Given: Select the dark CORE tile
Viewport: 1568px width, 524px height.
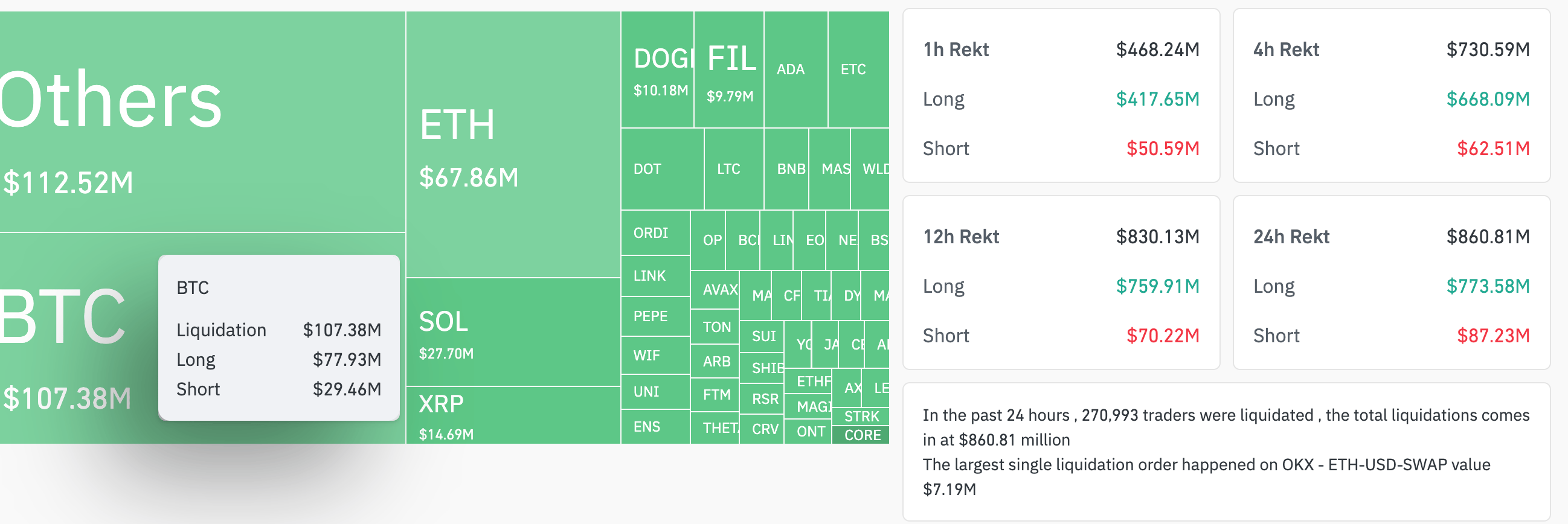Looking at the screenshot, I should tap(861, 435).
